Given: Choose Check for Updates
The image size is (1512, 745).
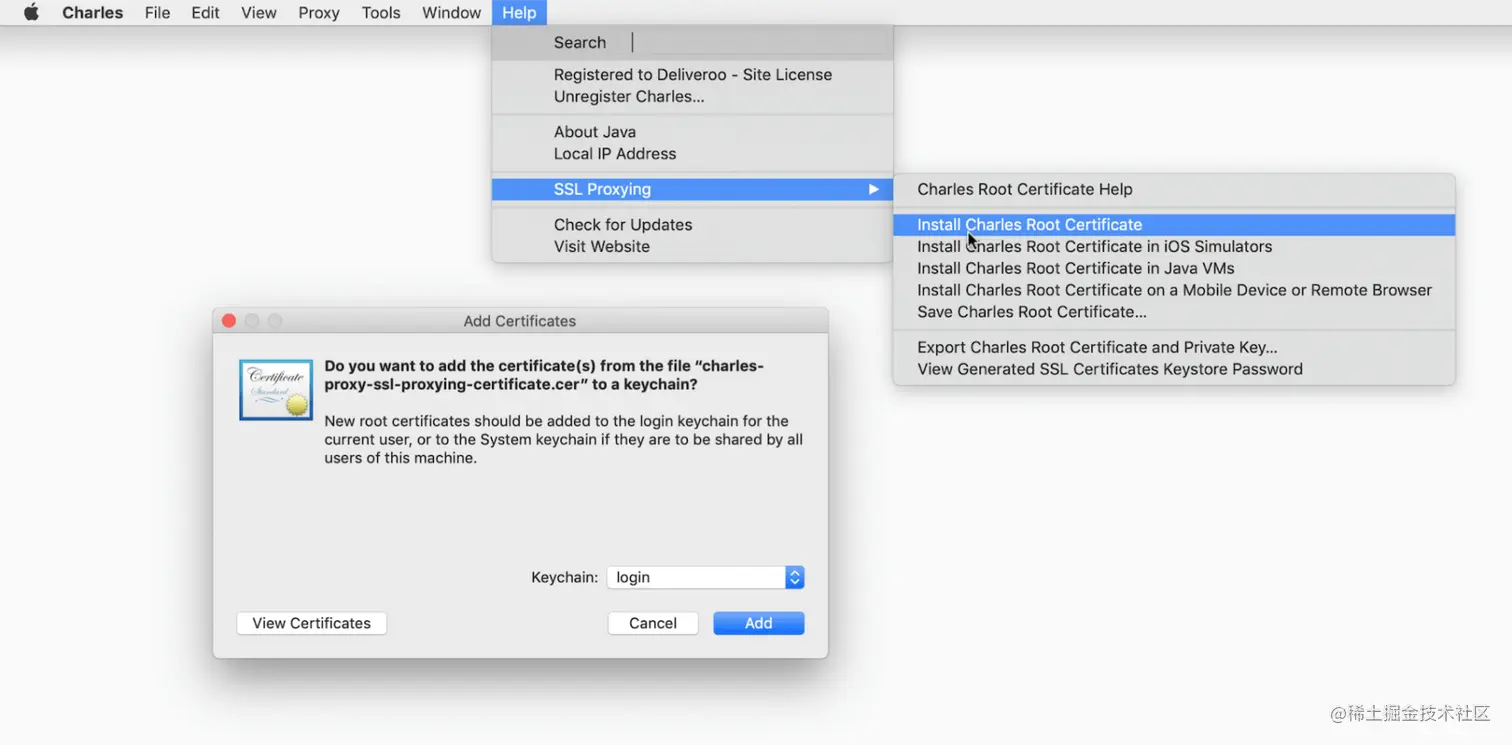Looking at the screenshot, I should click(x=692, y=225).
